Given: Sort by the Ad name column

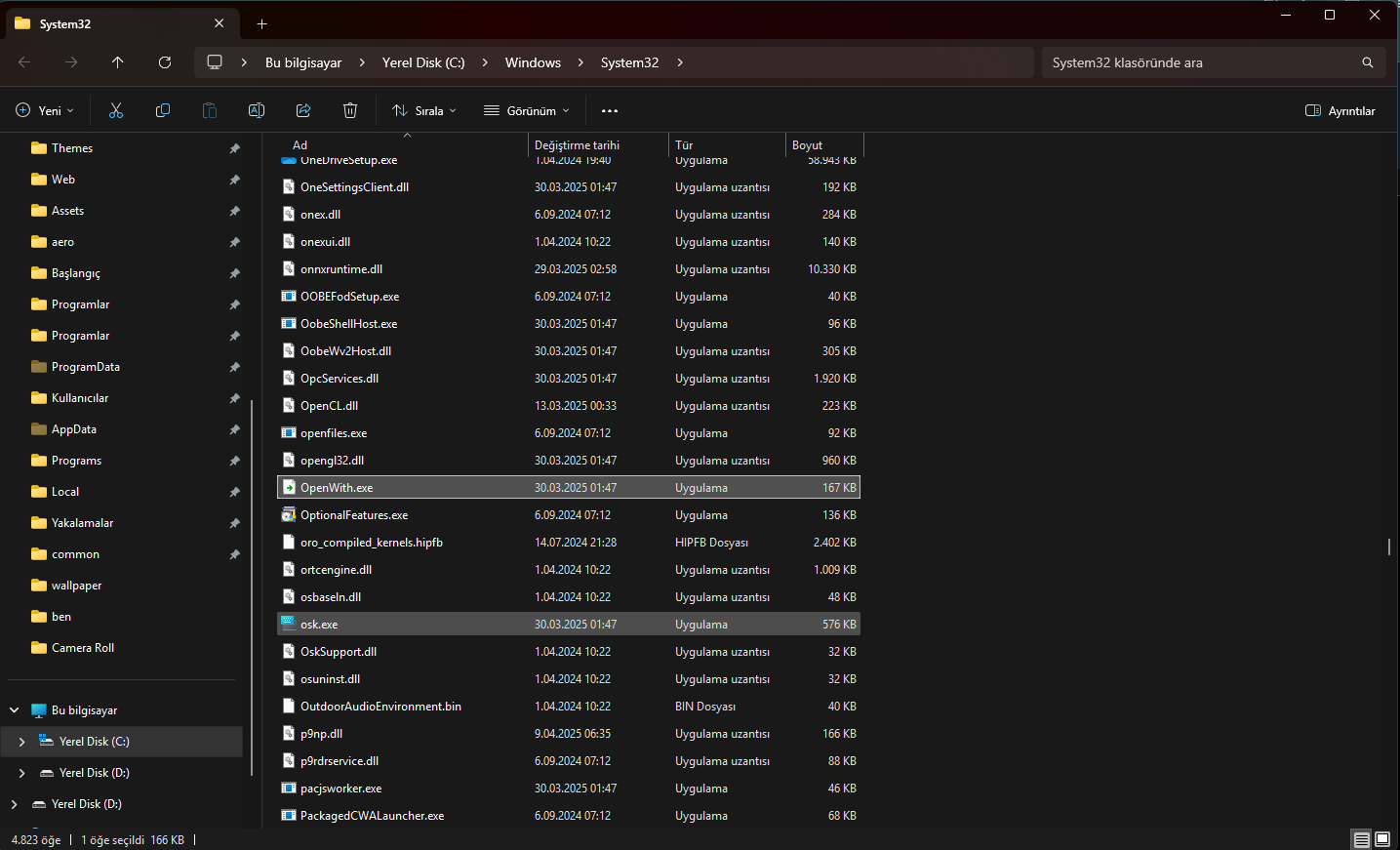Looking at the screenshot, I should [x=403, y=144].
